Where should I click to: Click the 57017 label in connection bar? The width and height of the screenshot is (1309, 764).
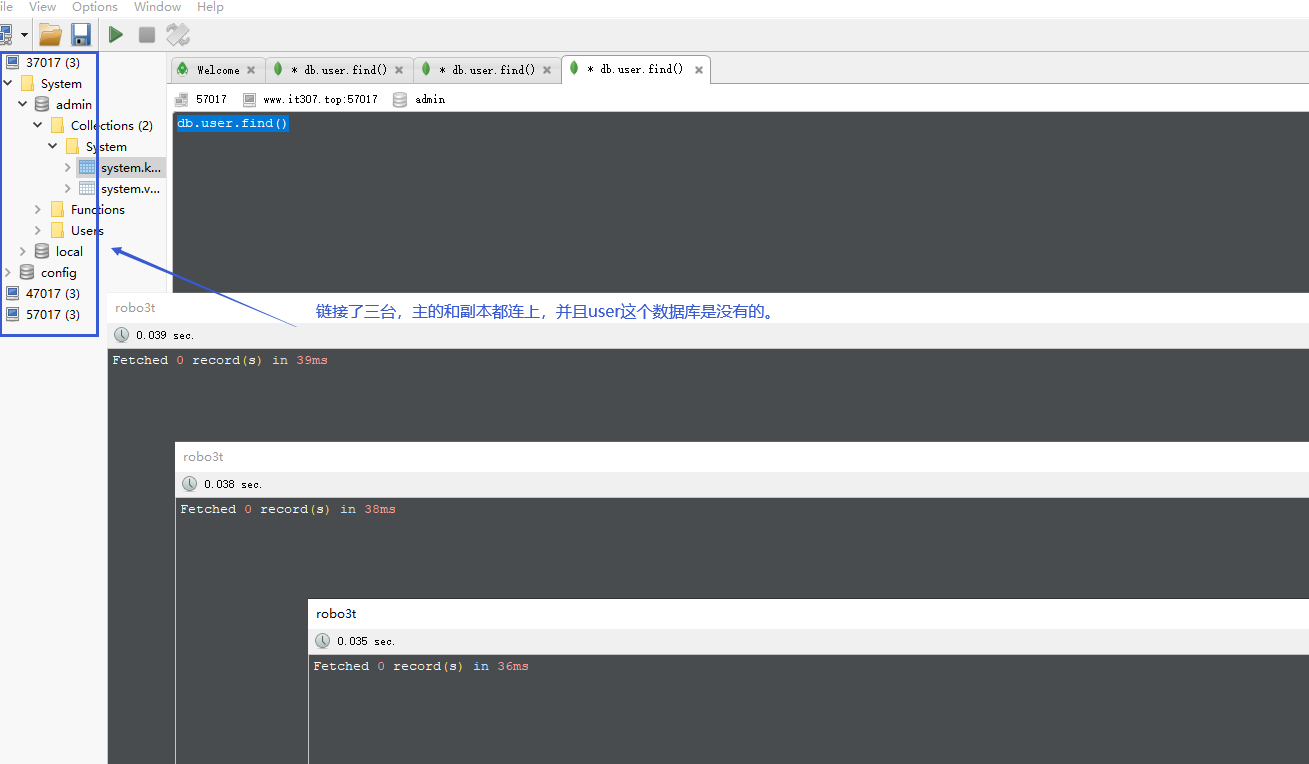pos(211,100)
